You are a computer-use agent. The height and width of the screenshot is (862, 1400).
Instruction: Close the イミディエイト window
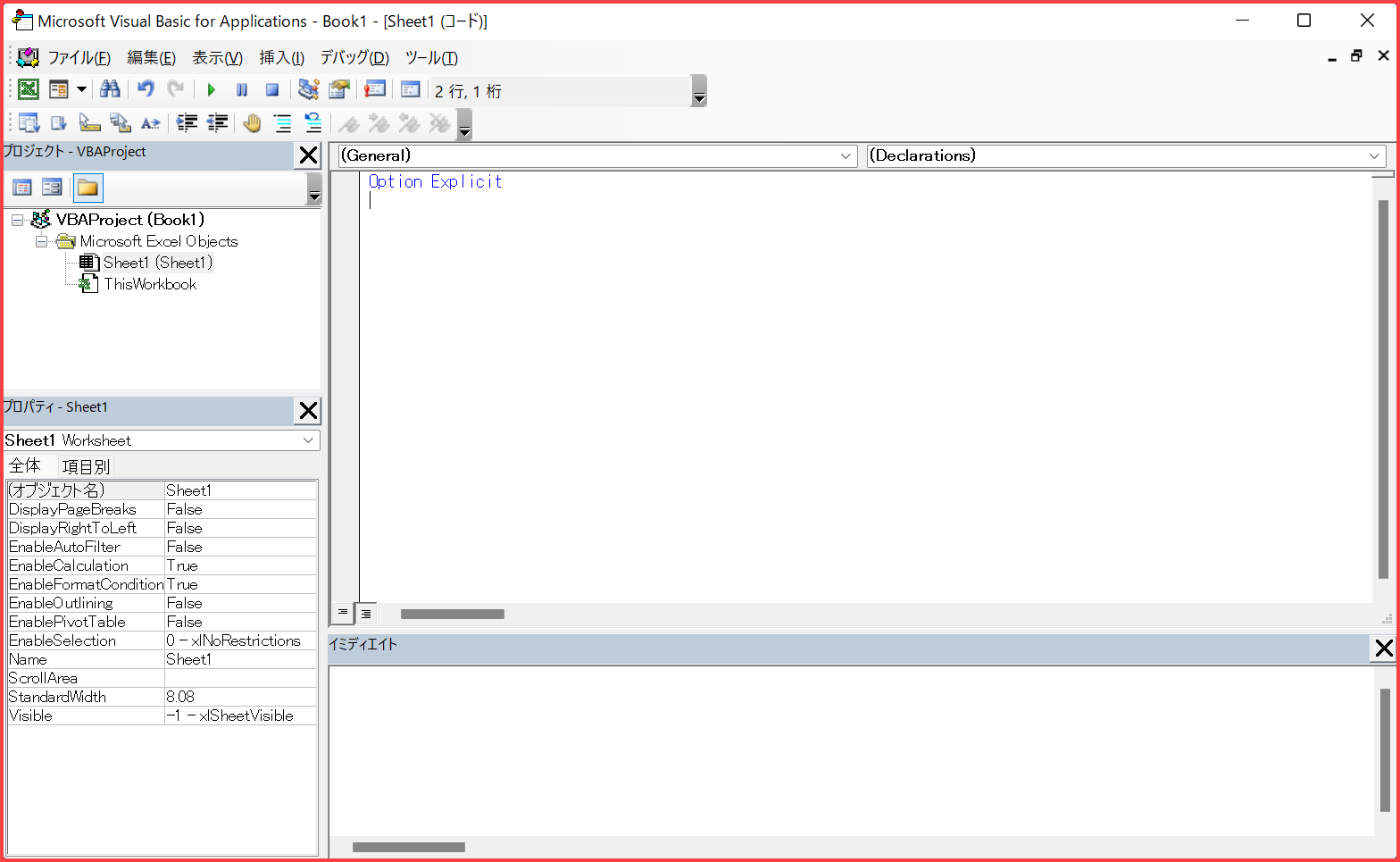(1384, 649)
